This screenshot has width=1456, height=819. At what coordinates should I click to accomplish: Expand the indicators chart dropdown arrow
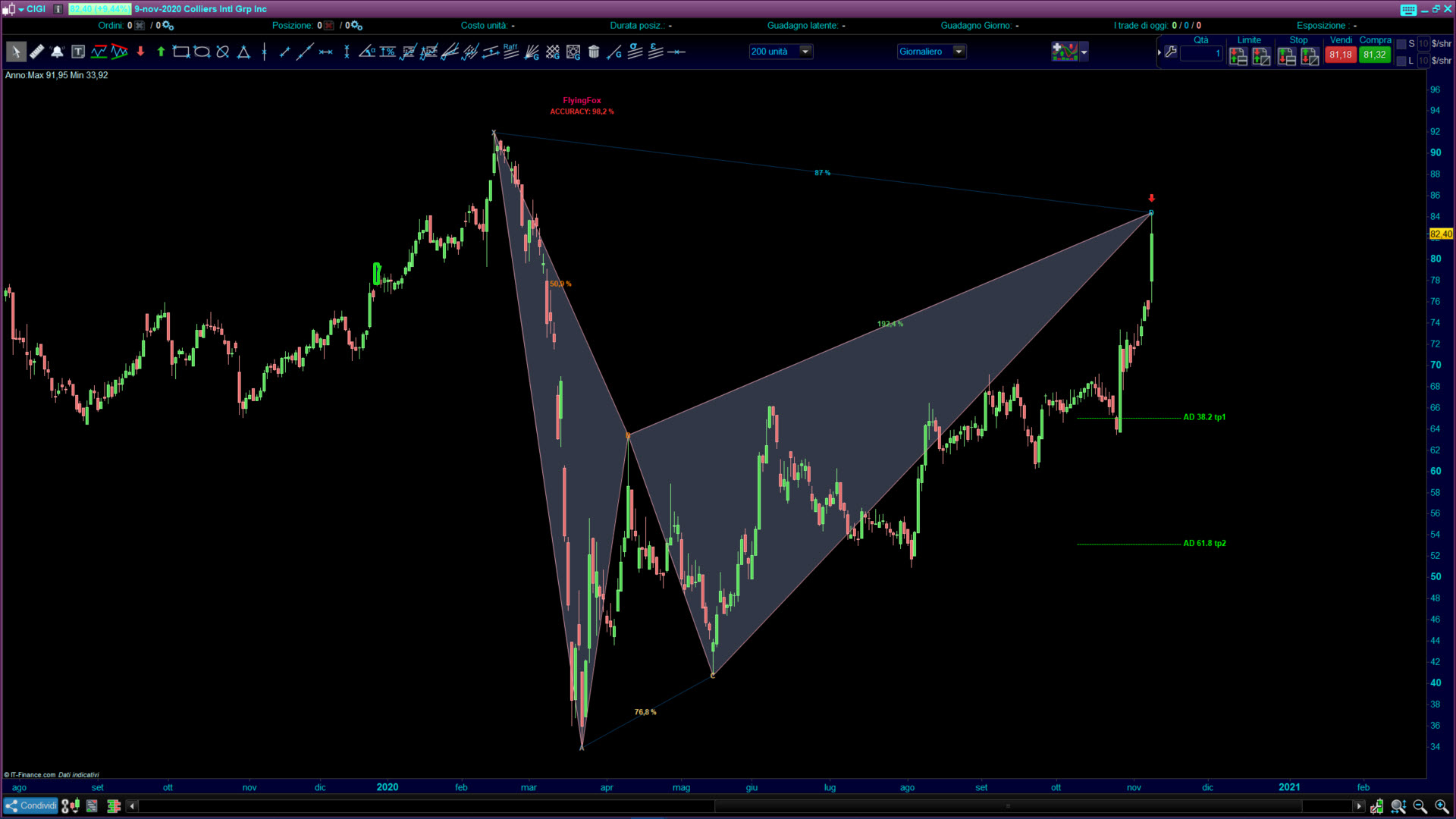point(1084,52)
